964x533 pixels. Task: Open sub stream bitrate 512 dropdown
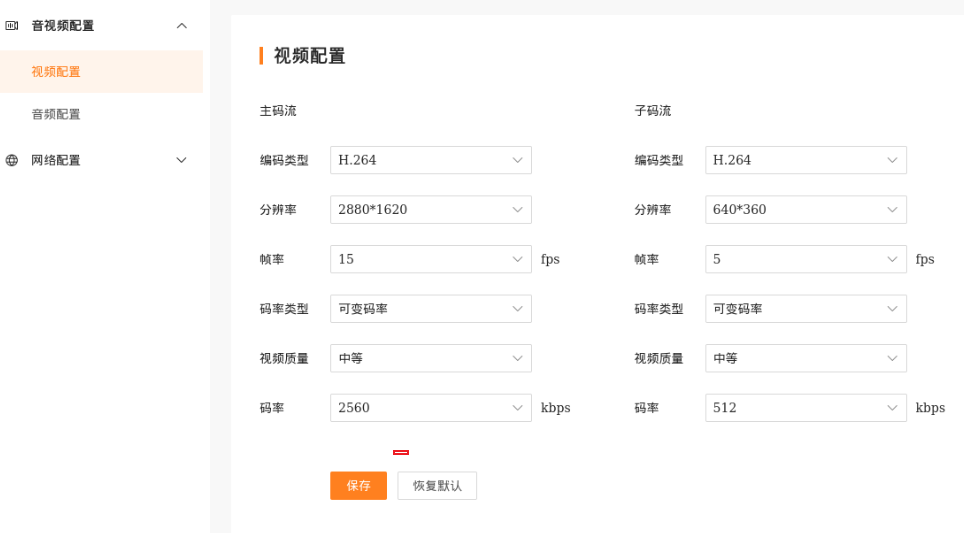pos(805,408)
